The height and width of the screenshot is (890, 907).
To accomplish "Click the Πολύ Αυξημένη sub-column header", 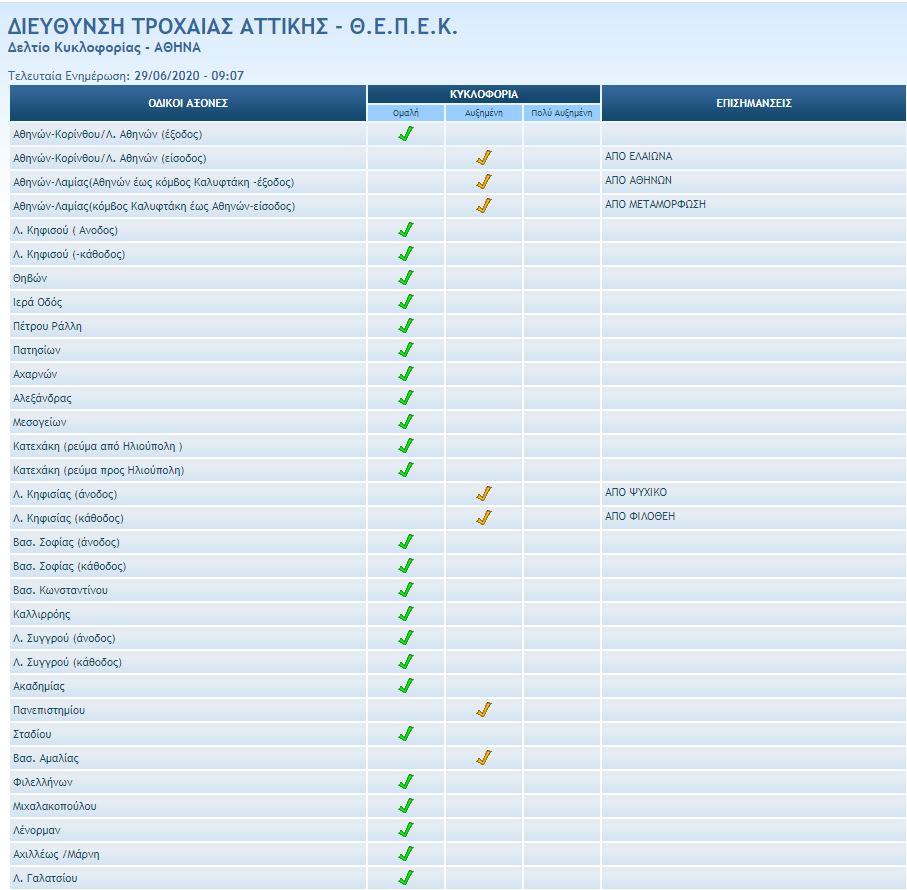I will pos(562,113).
